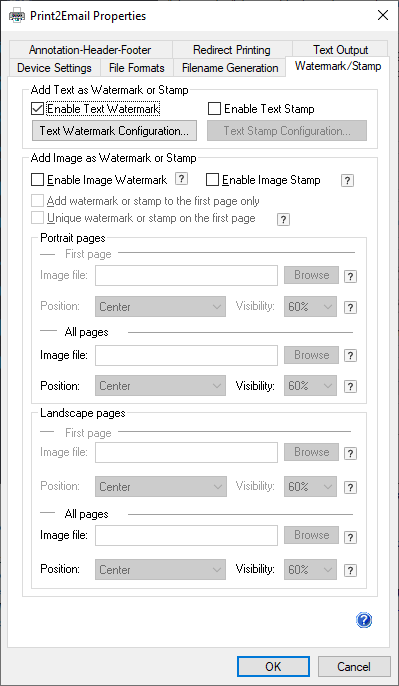399x686 pixels.
Task: Open the Annotation-Header-Footer tab
Action: coord(90,50)
